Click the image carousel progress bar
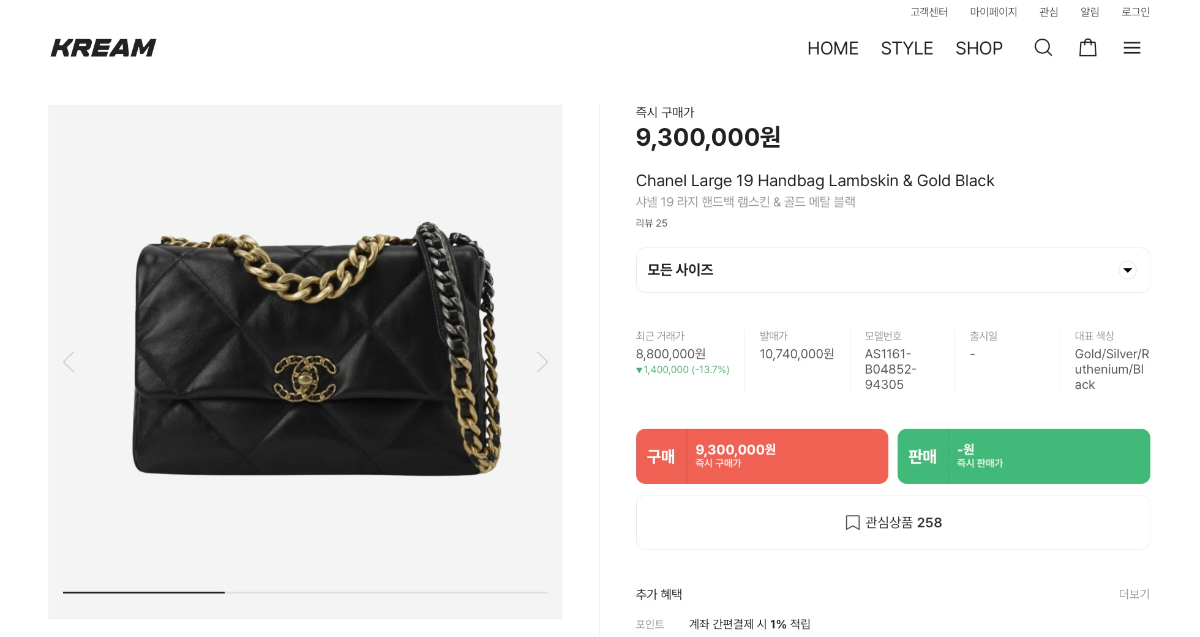The height and width of the screenshot is (637, 1200). coord(305,592)
